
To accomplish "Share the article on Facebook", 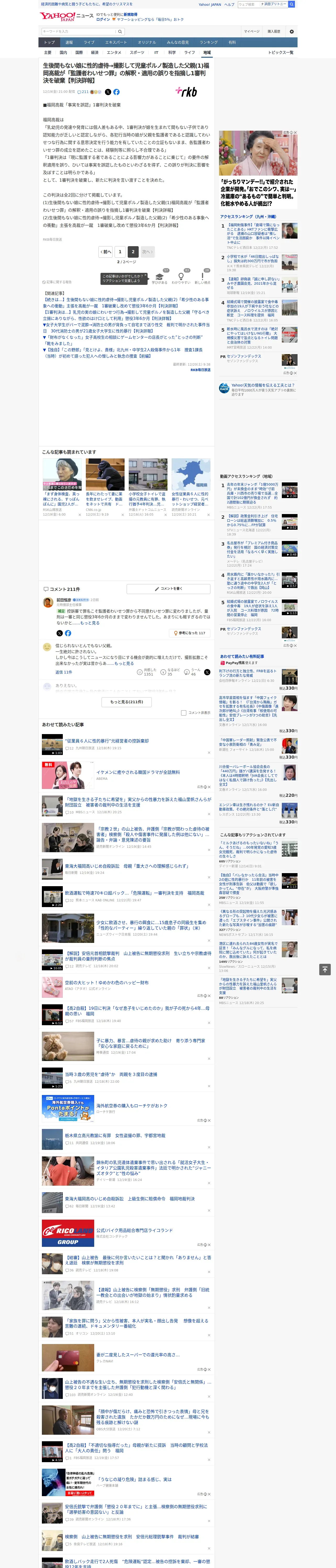I will 116,92.
